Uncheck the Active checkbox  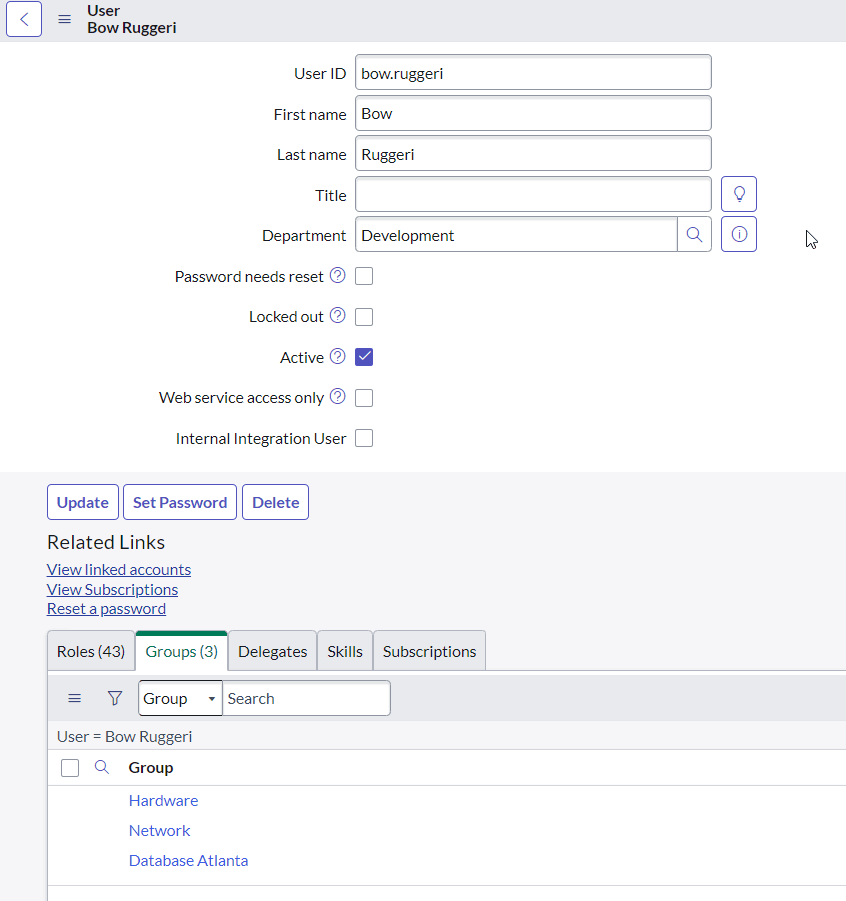[x=364, y=357]
